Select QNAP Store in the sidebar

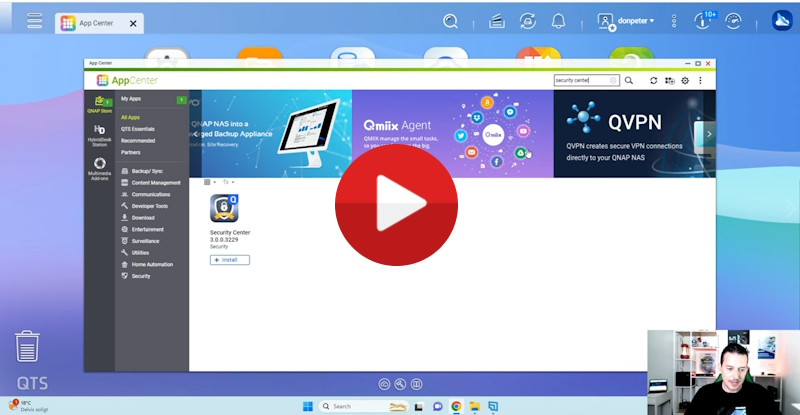coord(99,104)
